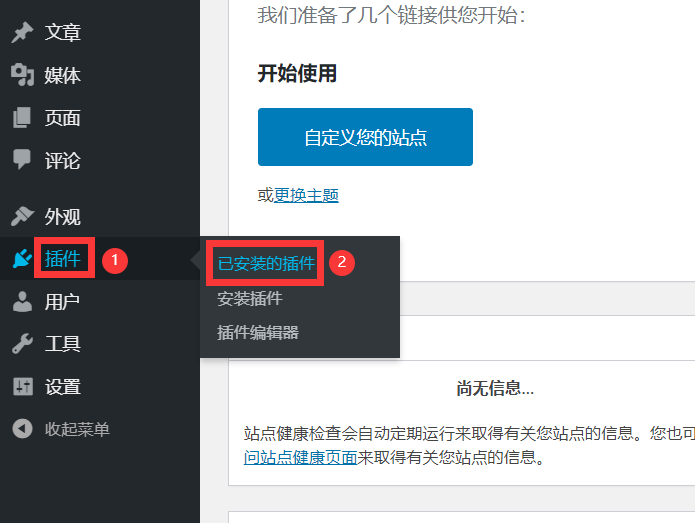Viewport: 695px width, 523px height.
Task: Click the pushpin icon beside 文章
Action: tap(22, 32)
